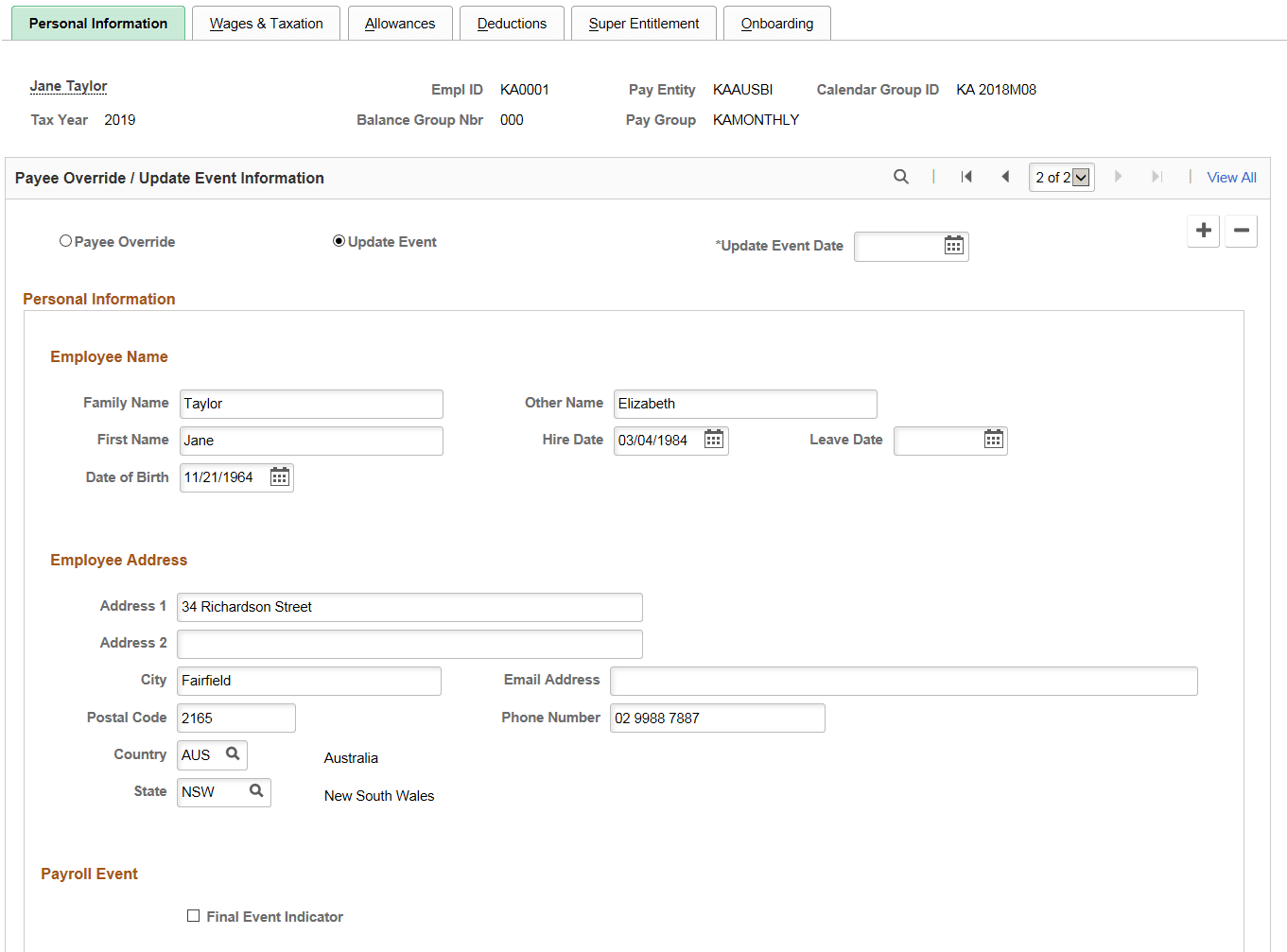1287x952 pixels.
Task: Open the search icon in the Payee Override header
Action: (900, 176)
